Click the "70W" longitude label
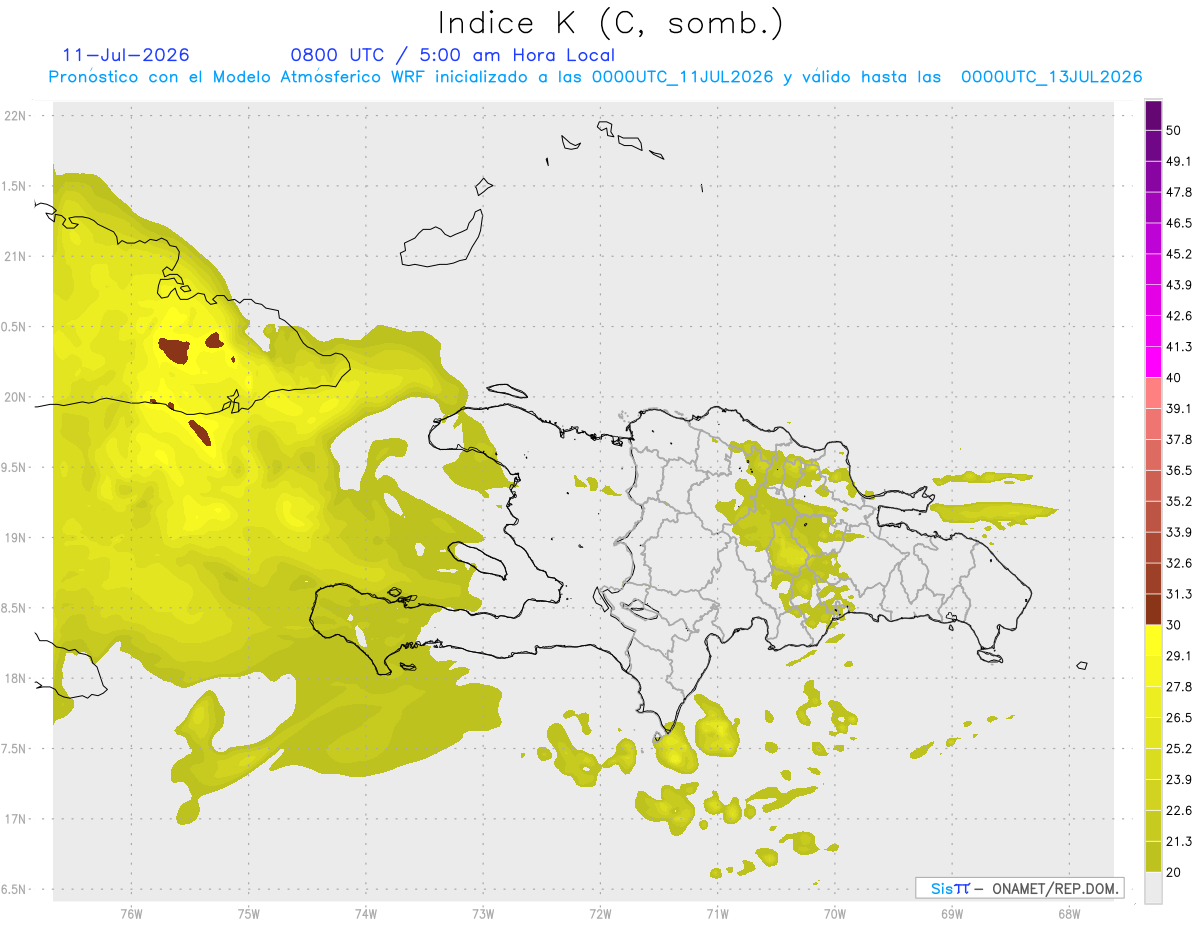The height and width of the screenshot is (927, 1200). tap(834, 914)
